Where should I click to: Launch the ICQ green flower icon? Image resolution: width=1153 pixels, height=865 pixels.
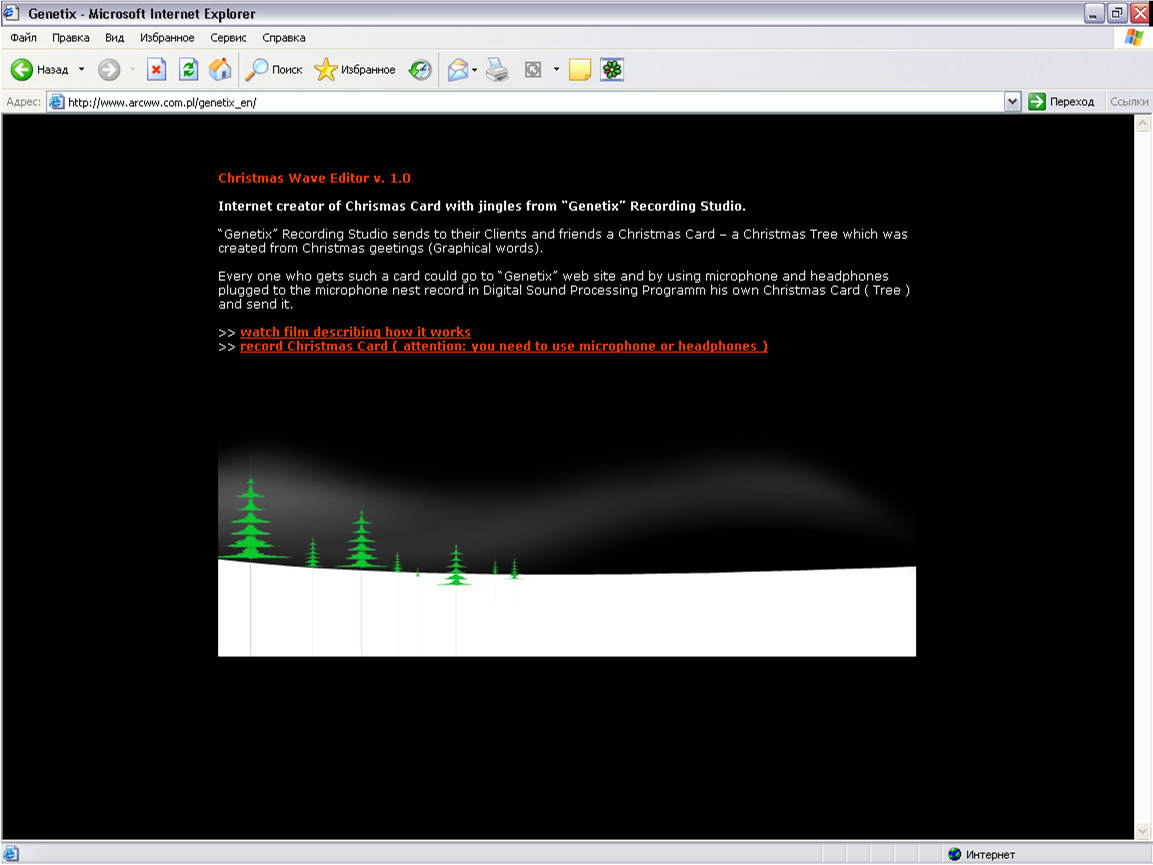(612, 70)
